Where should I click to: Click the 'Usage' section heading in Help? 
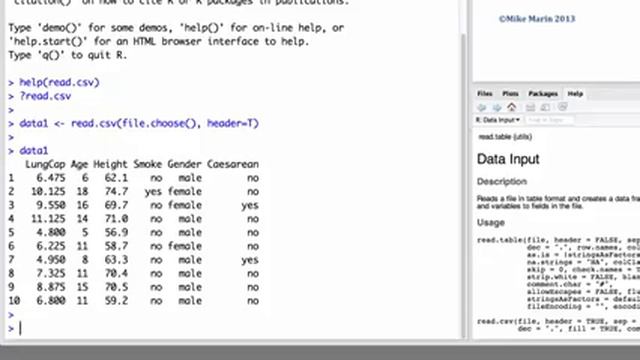coord(491,223)
